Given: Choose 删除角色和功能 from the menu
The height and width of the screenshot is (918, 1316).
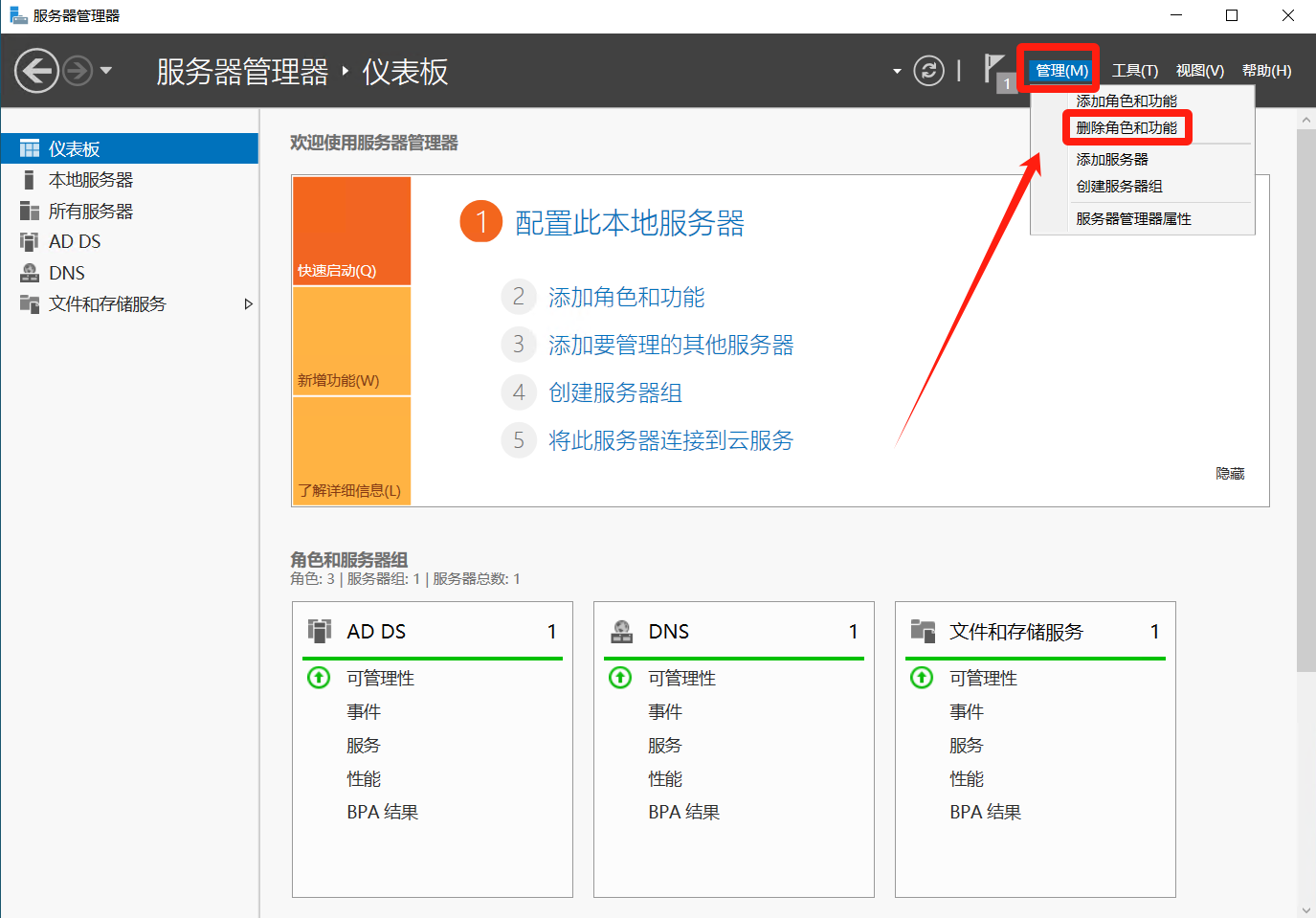Looking at the screenshot, I should click(x=1126, y=128).
